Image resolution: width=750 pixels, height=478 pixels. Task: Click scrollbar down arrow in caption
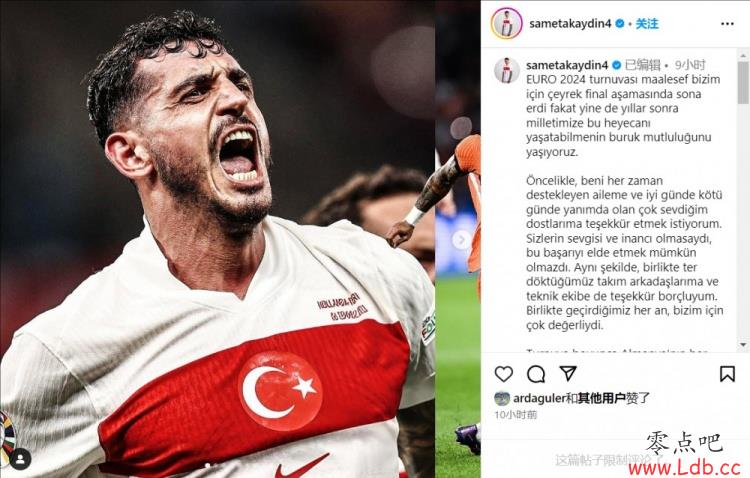pos(743,345)
